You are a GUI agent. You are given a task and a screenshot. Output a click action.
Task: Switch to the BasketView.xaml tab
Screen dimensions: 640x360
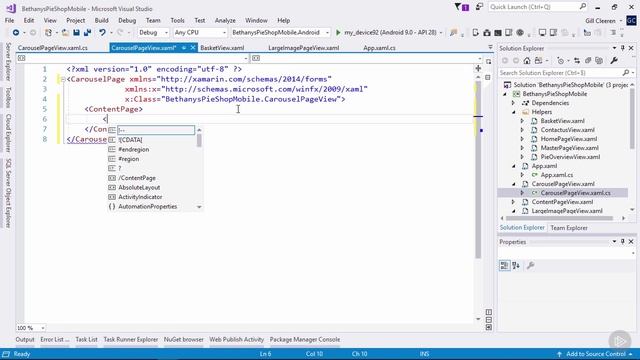[x=222, y=48]
